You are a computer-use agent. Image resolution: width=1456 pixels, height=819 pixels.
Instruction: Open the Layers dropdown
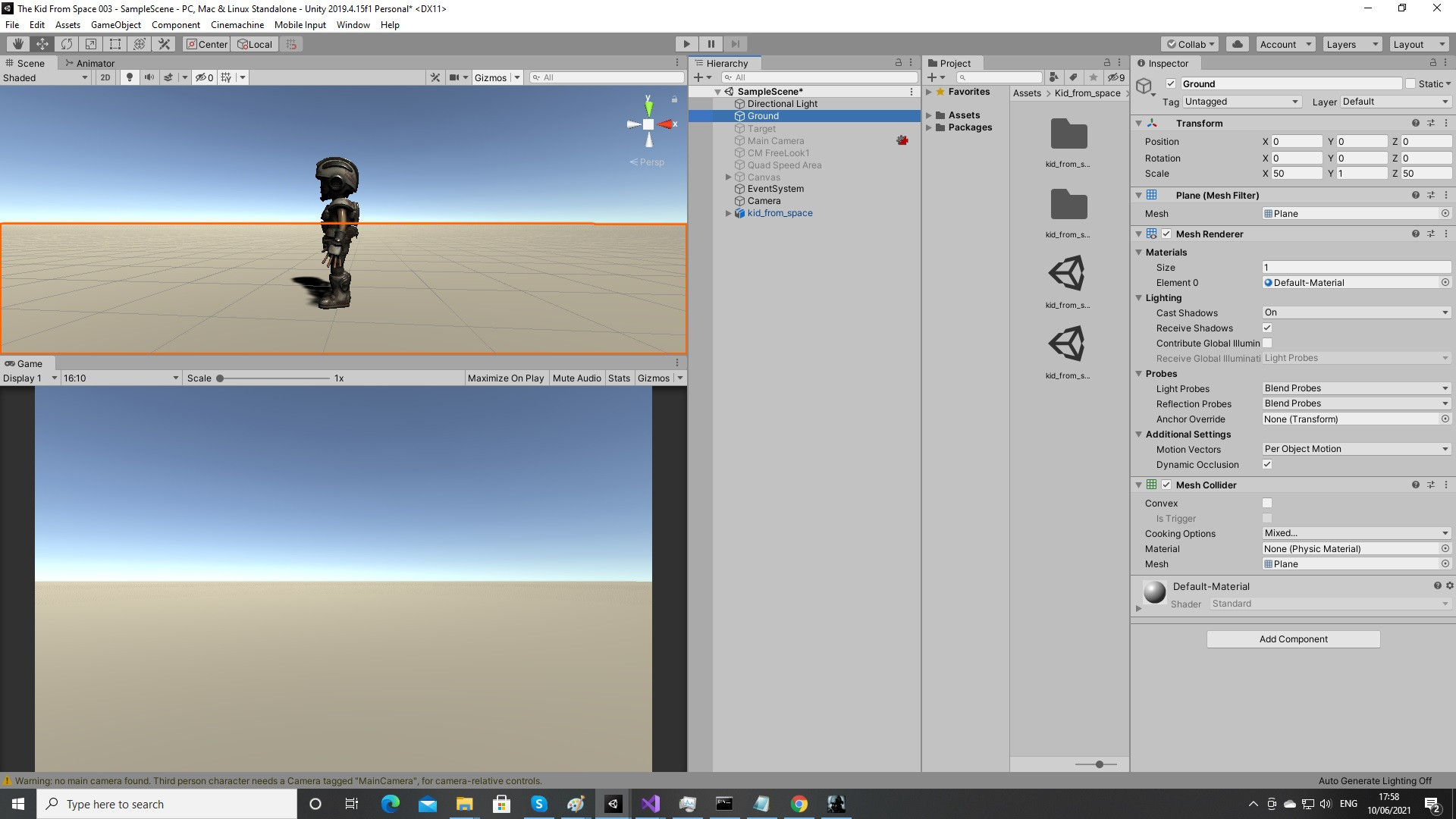(1351, 44)
